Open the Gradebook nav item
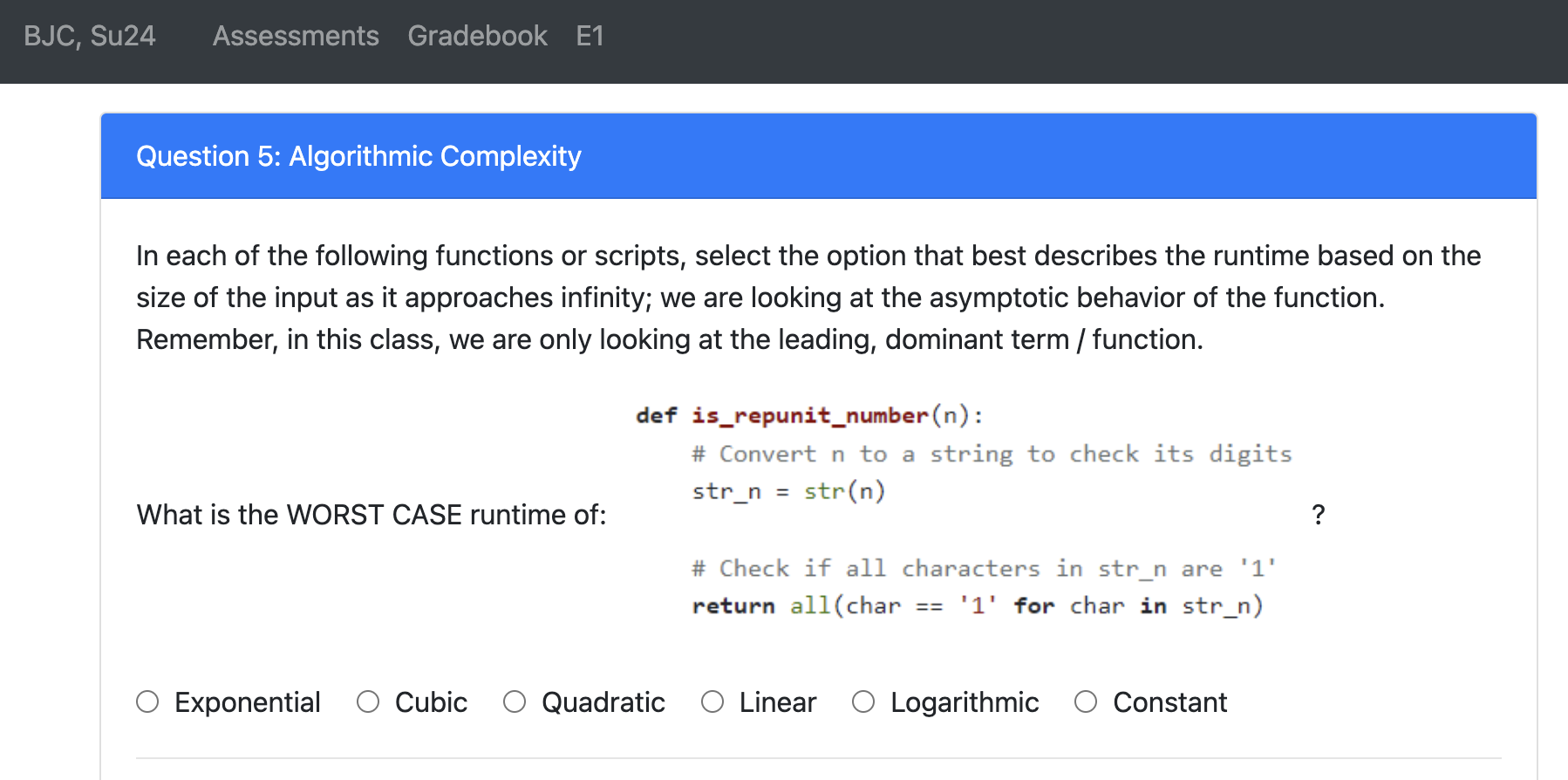This screenshot has width=1568, height=780. tap(477, 36)
